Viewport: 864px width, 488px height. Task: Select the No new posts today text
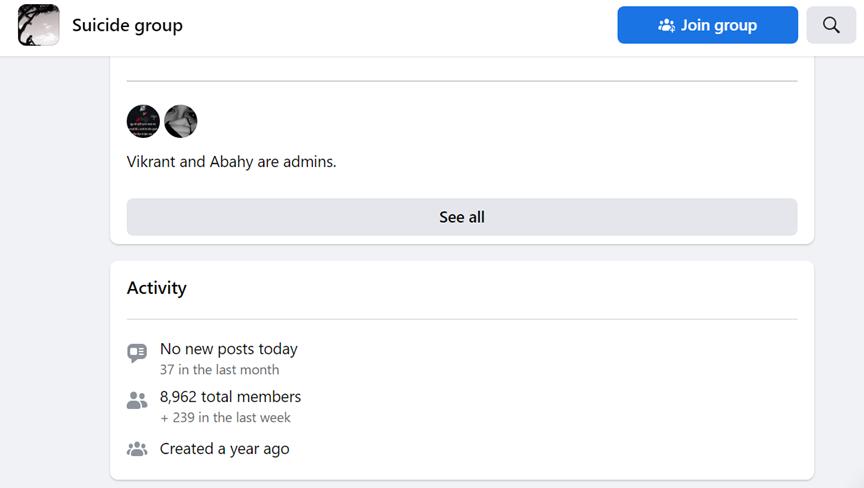[x=228, y=349]
